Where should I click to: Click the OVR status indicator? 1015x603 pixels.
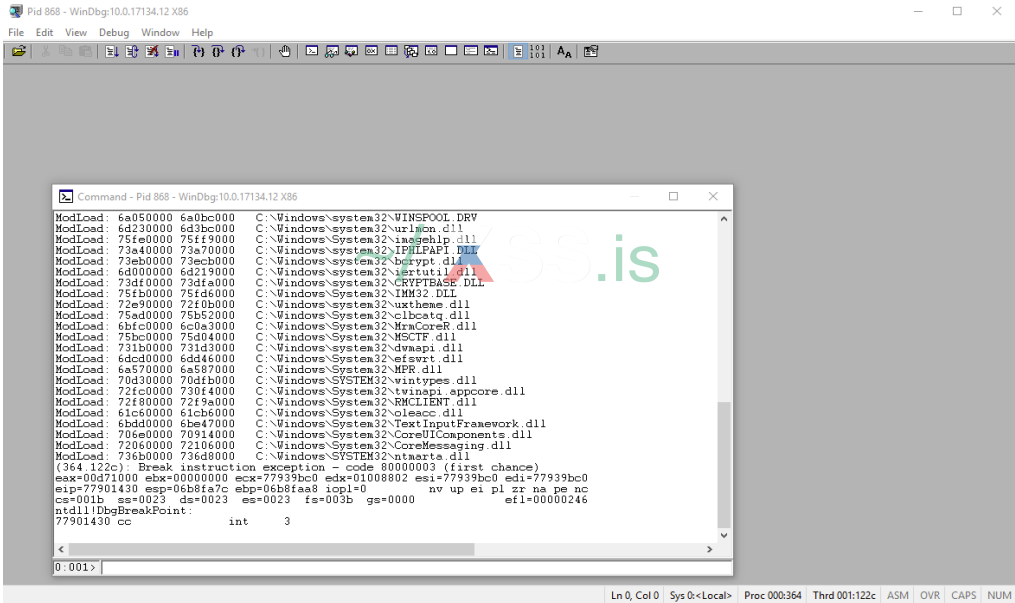click(x=930, y=595)
